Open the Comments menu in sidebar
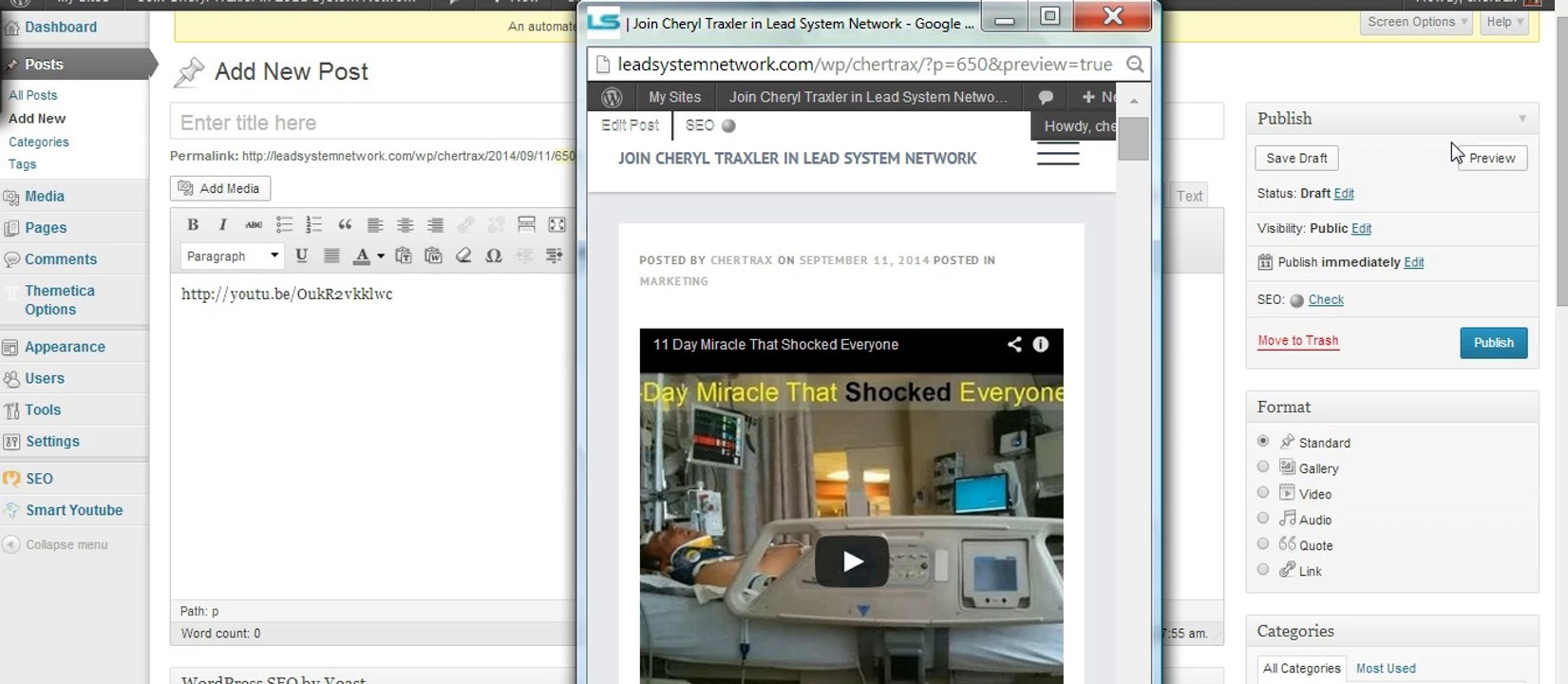Viewport: 1568px width, 684px height. [61, 259]
